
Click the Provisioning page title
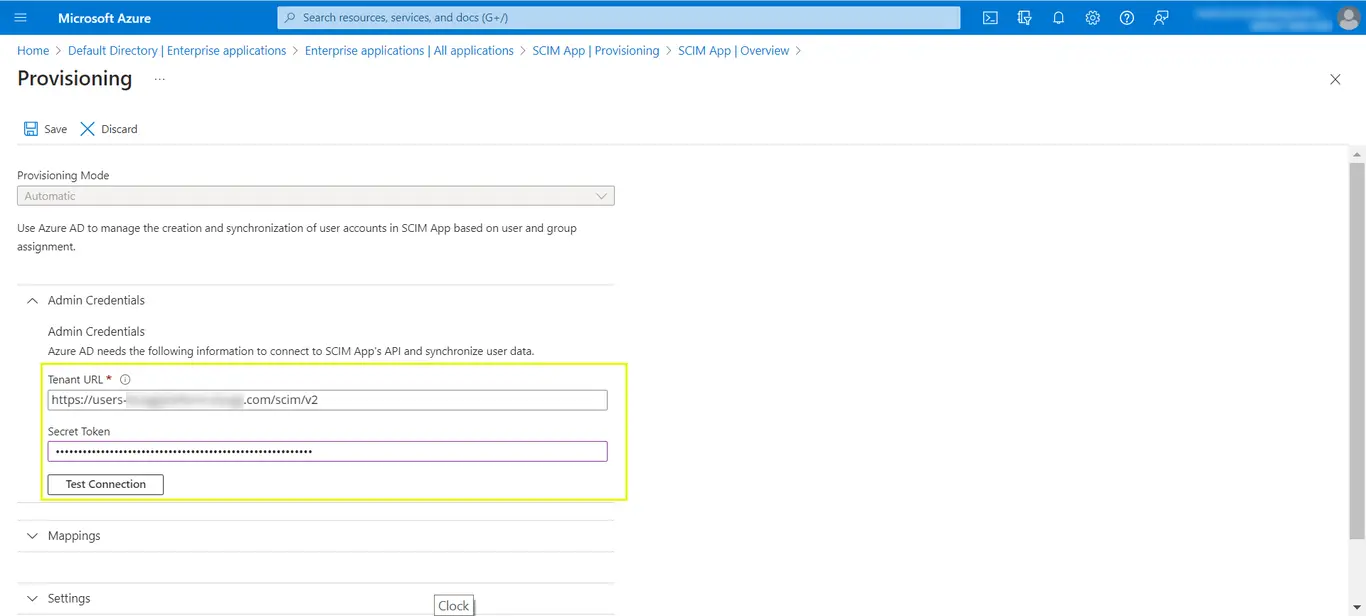pos(75,79)
